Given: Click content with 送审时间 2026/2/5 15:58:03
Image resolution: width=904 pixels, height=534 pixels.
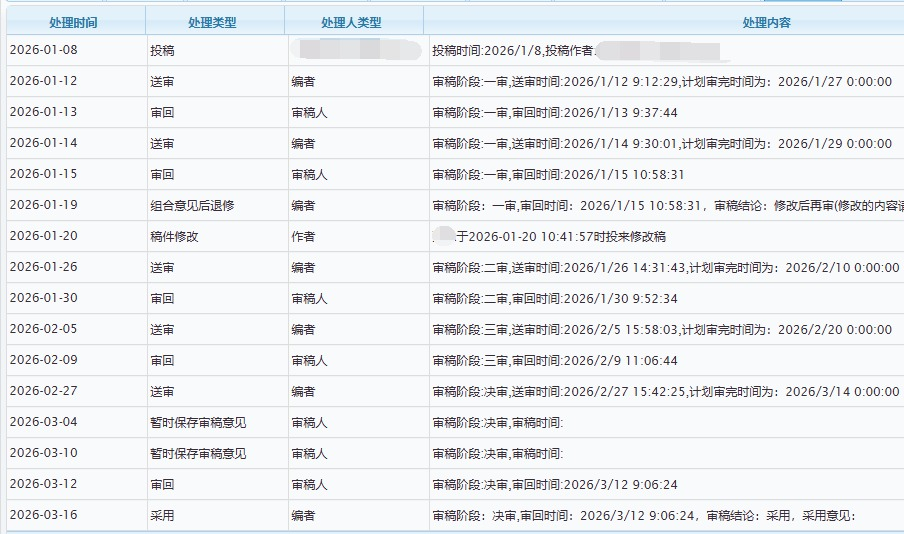Looking at the screenshot, I should (x=661, y=329).
